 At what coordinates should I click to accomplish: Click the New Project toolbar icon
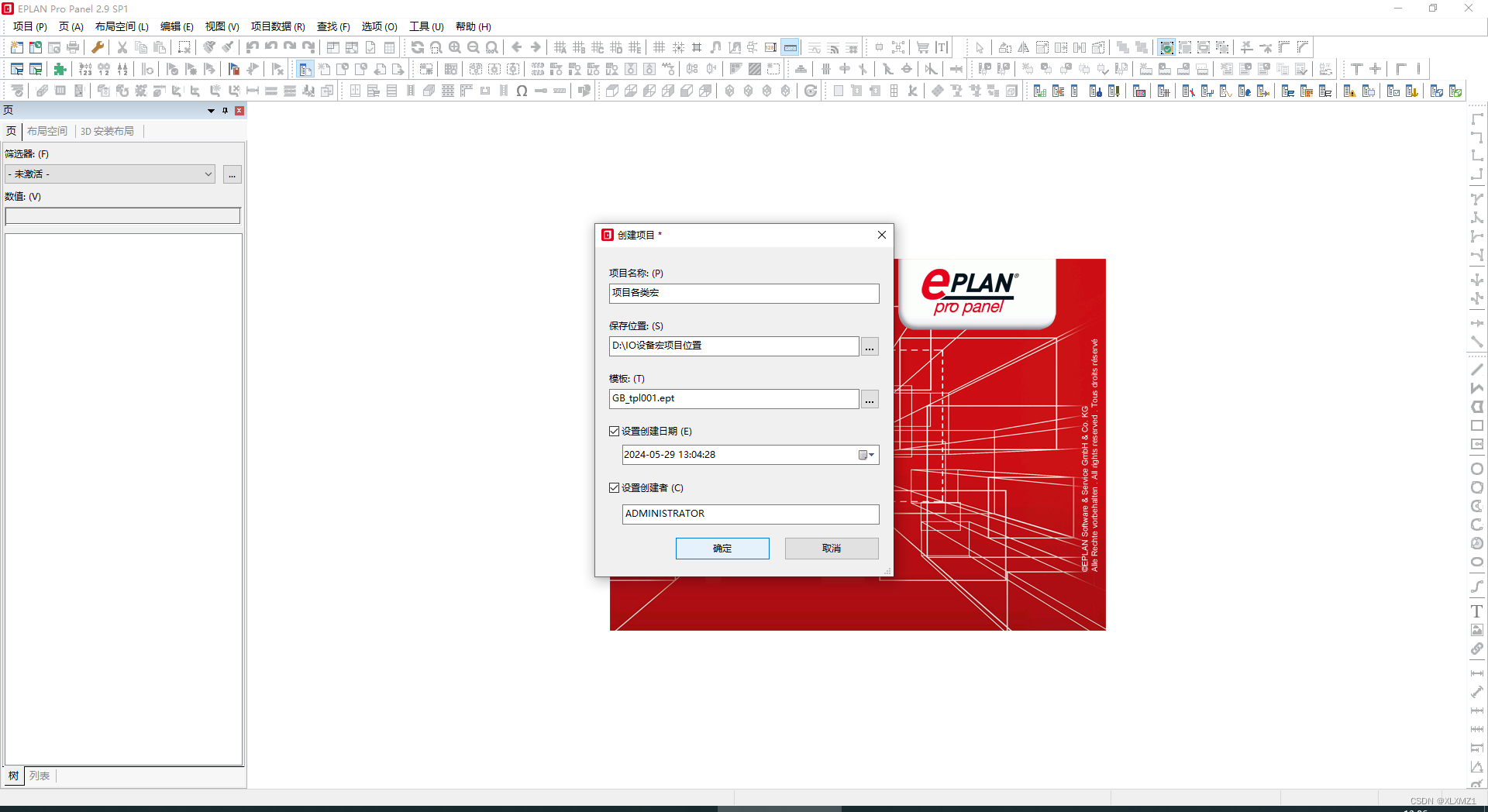pyautogui.click(x=17, y=47)
